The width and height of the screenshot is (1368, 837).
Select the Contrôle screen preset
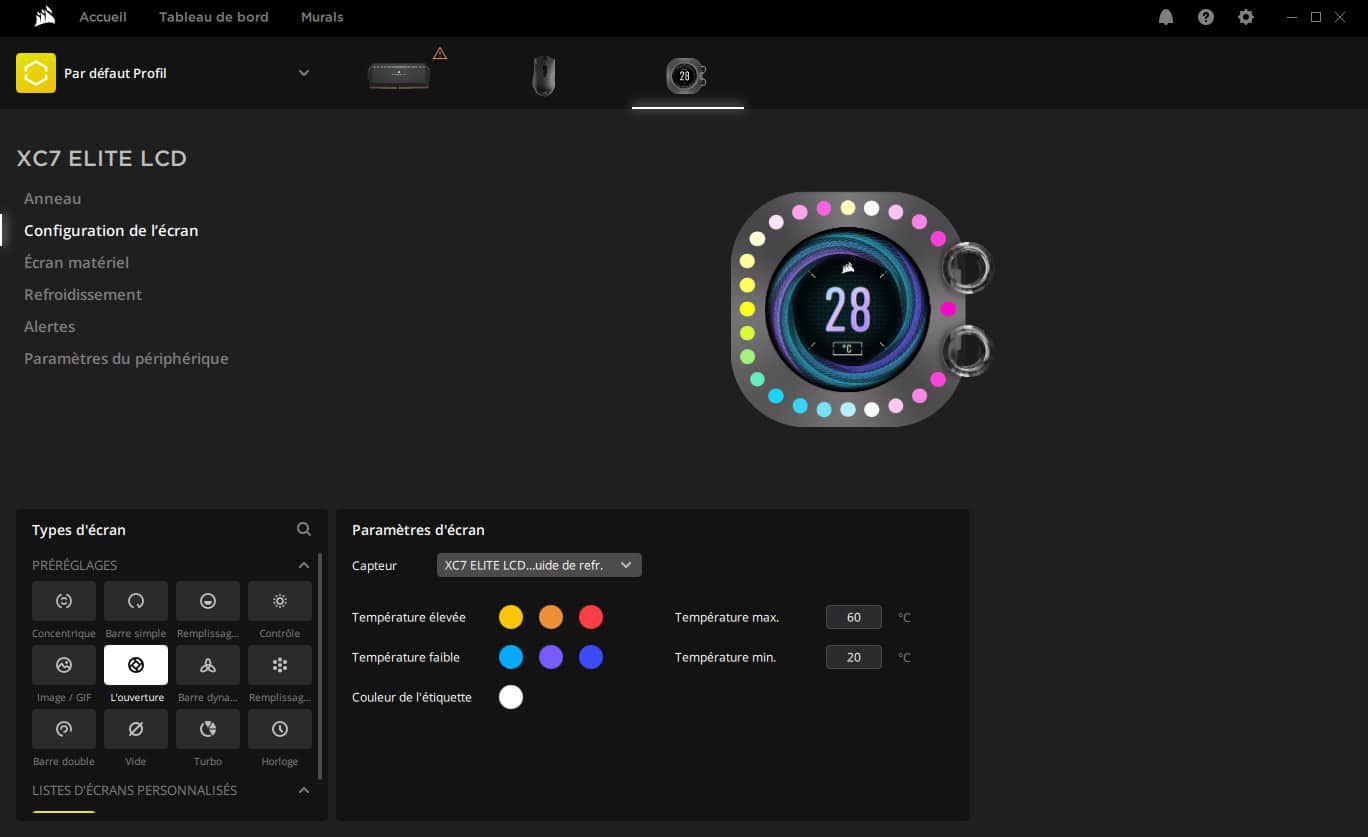(x=280, y=601)
